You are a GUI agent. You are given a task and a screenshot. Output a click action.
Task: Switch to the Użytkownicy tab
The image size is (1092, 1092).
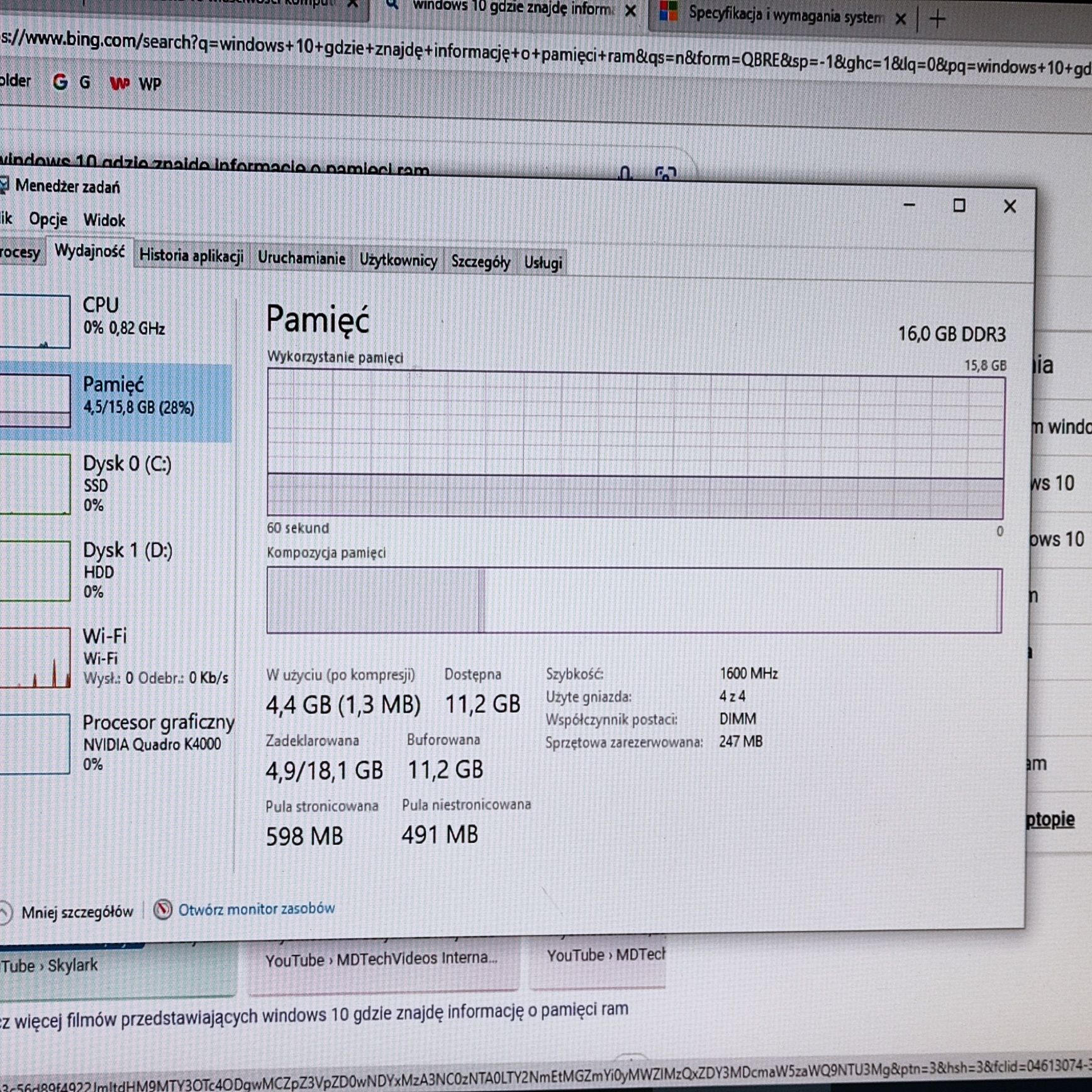398,260
